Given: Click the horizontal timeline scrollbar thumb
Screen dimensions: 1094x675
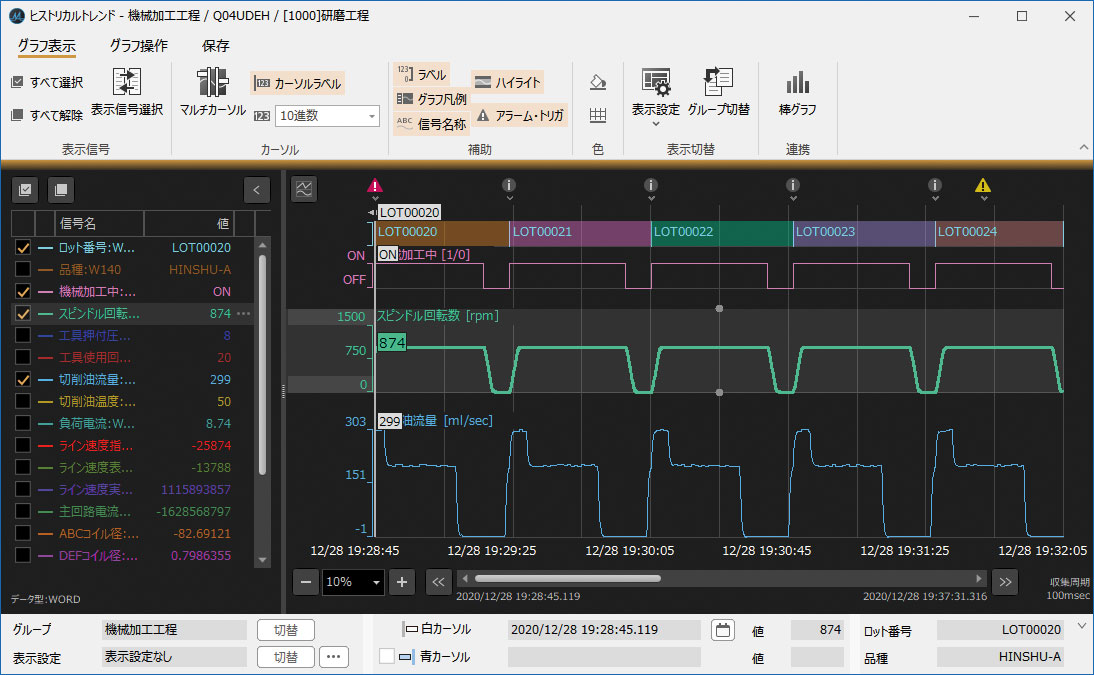Looking at the screenshot, I should coord(567,579).
